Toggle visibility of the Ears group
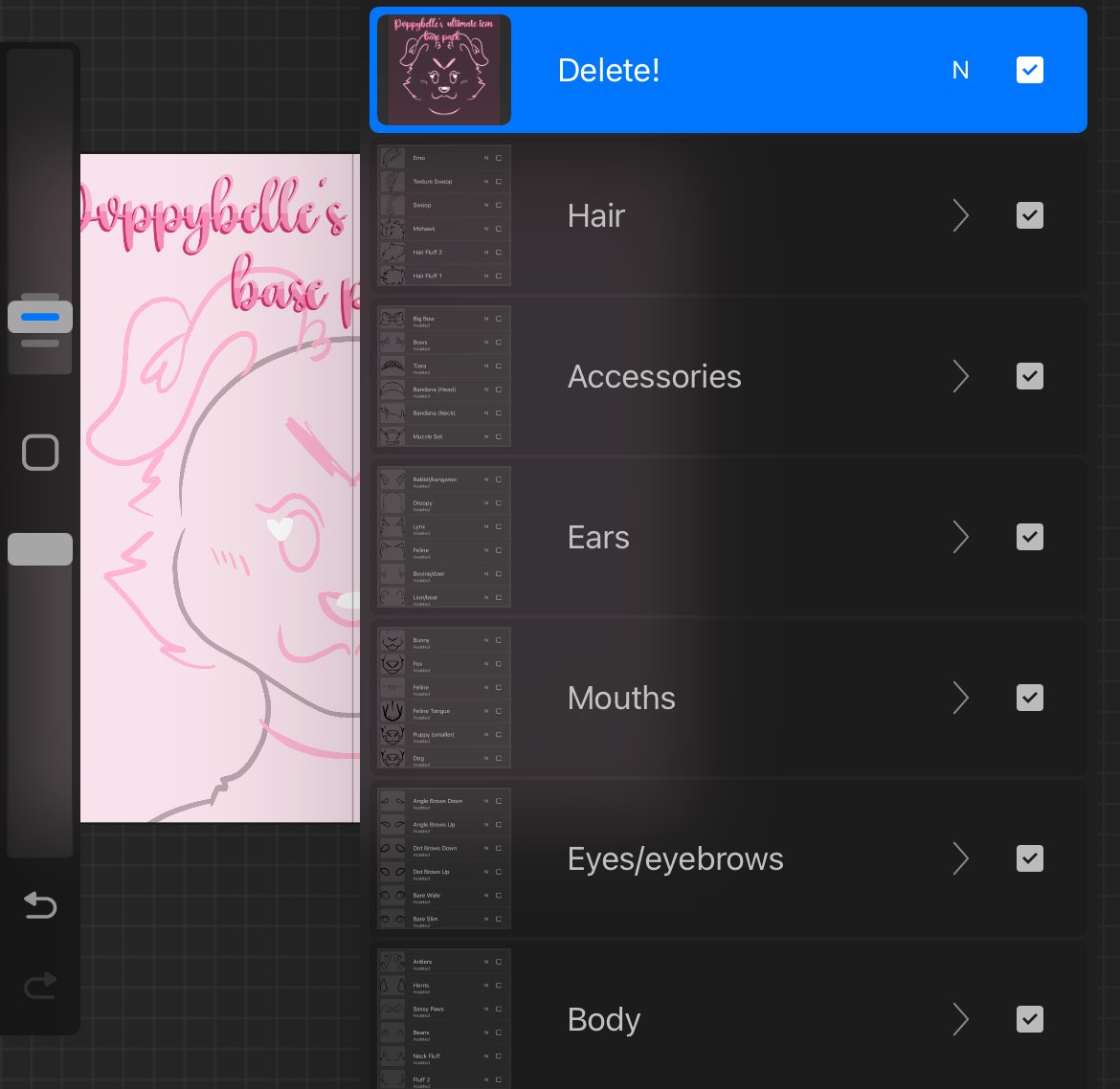 pos(1029,537)
